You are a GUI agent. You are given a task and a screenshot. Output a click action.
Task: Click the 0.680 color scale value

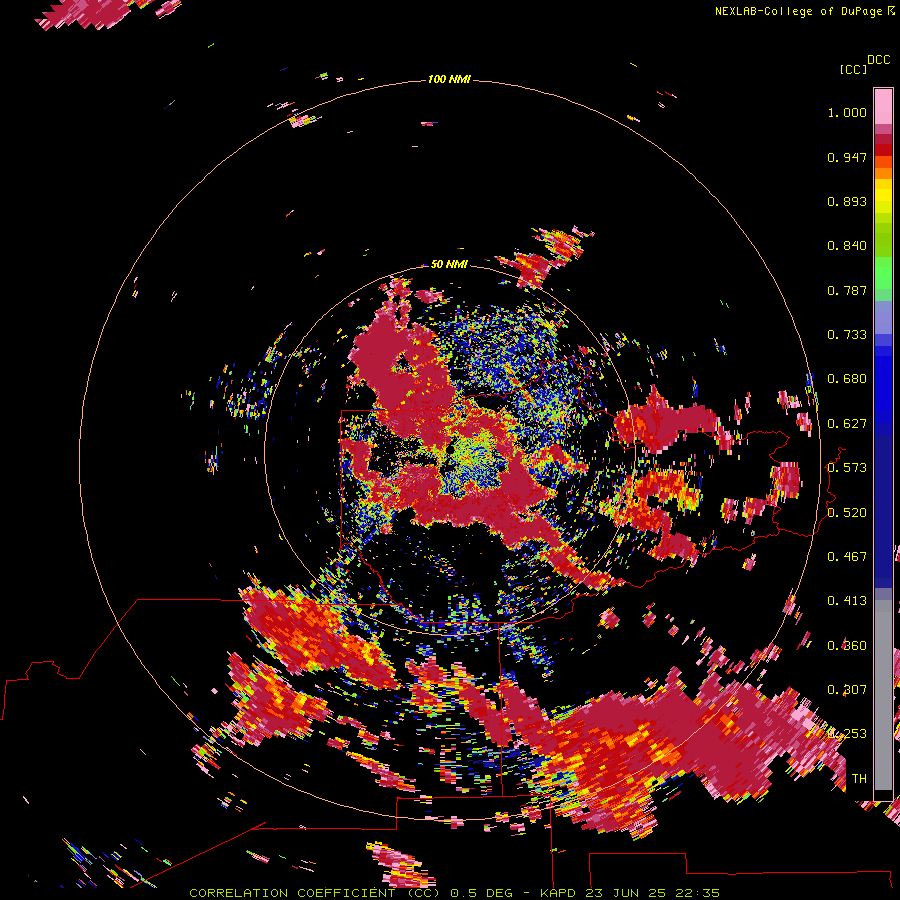(847, 379)
